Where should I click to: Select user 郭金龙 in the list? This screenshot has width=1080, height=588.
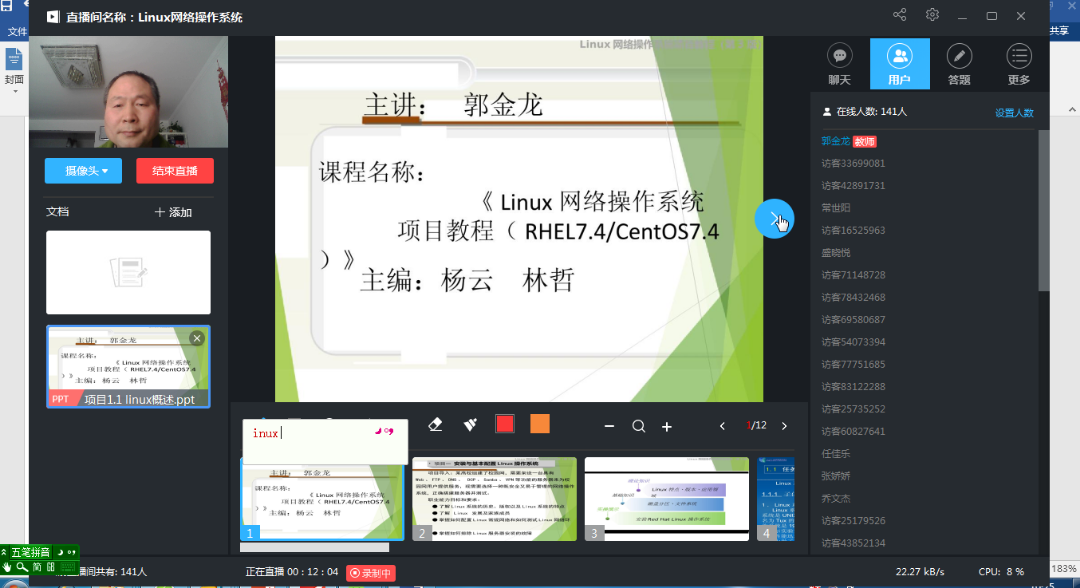(x=835, y=141)
